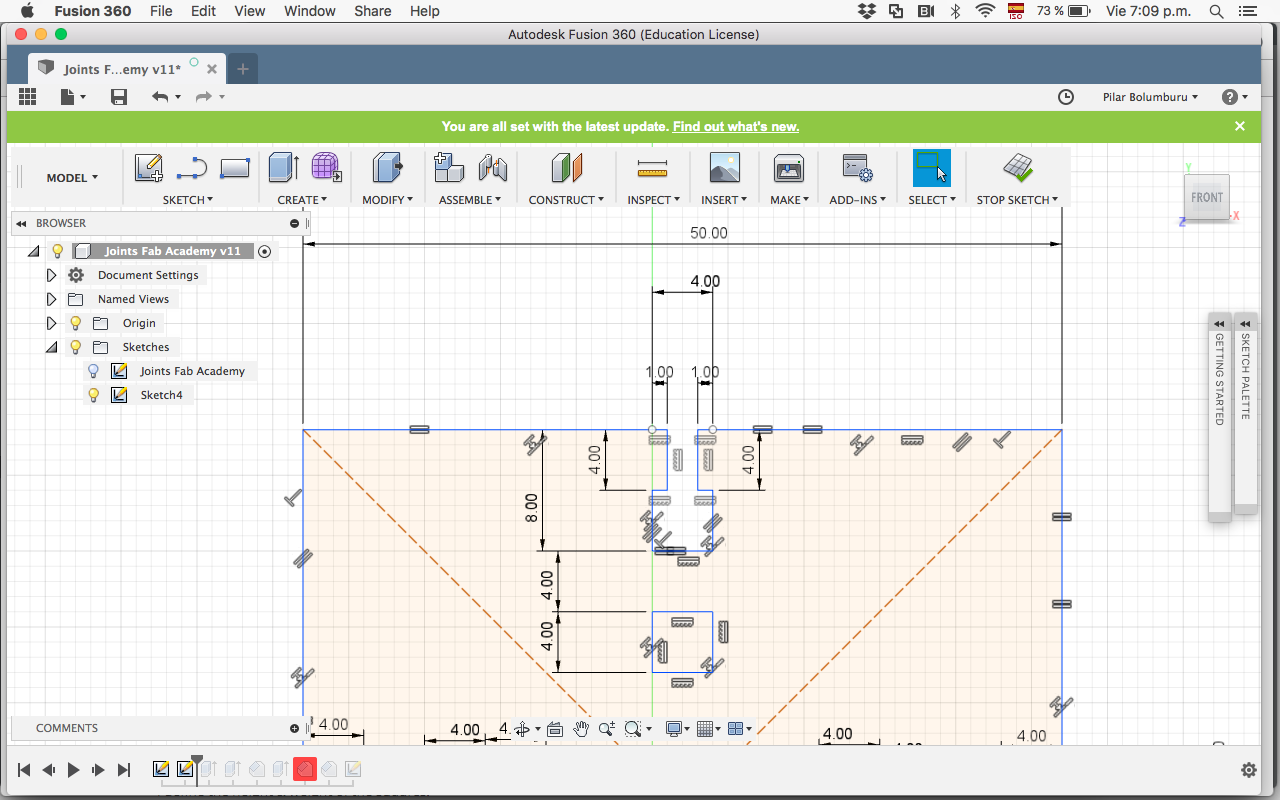Open Grid and Snaps dropdown

(708, 729)
